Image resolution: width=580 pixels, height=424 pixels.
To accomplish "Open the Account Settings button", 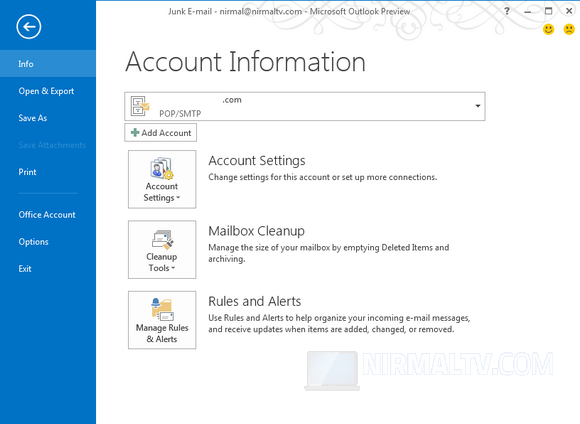I will click(x=162, y=179).
